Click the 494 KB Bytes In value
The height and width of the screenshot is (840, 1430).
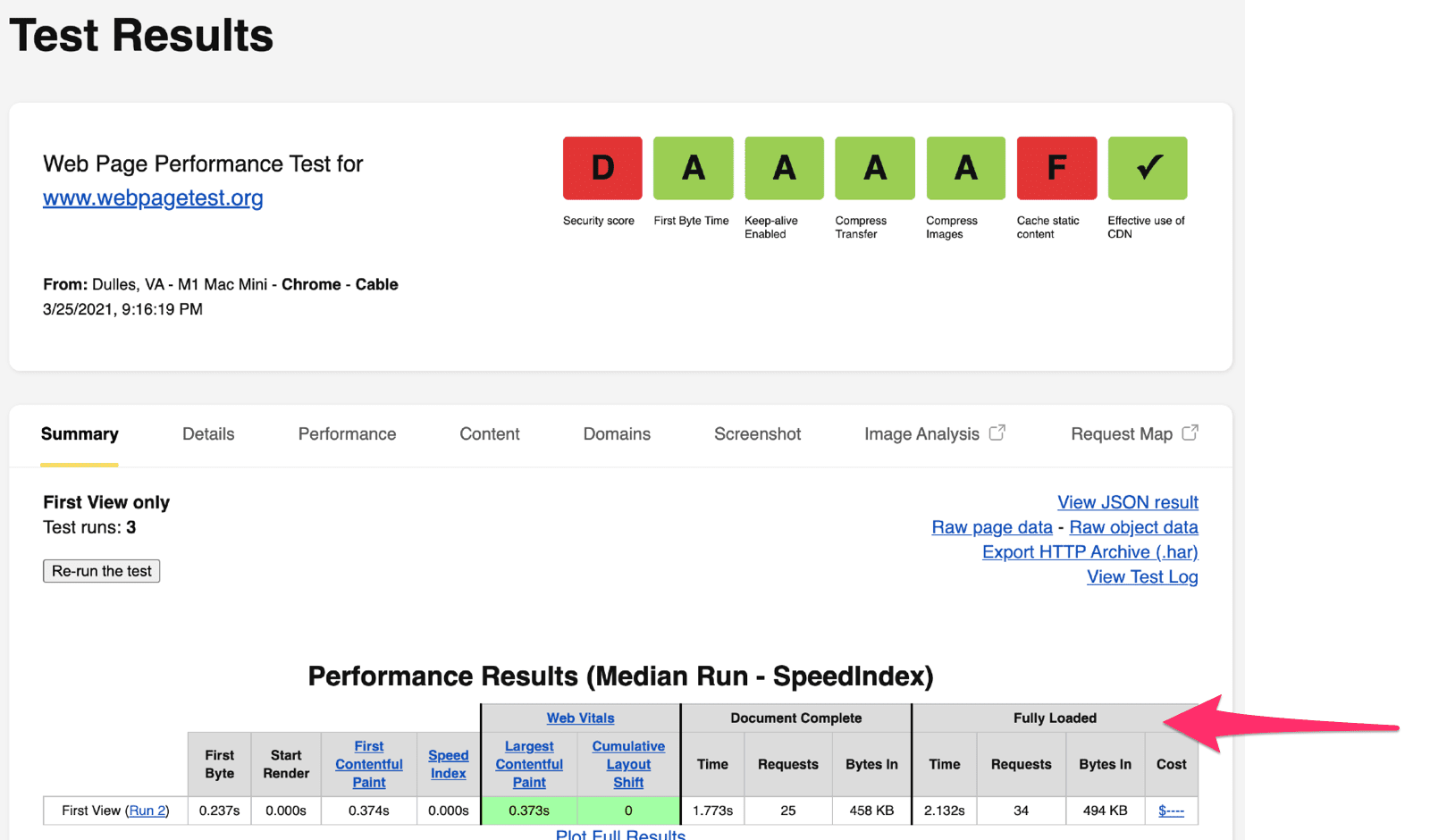coord(1106,811)
